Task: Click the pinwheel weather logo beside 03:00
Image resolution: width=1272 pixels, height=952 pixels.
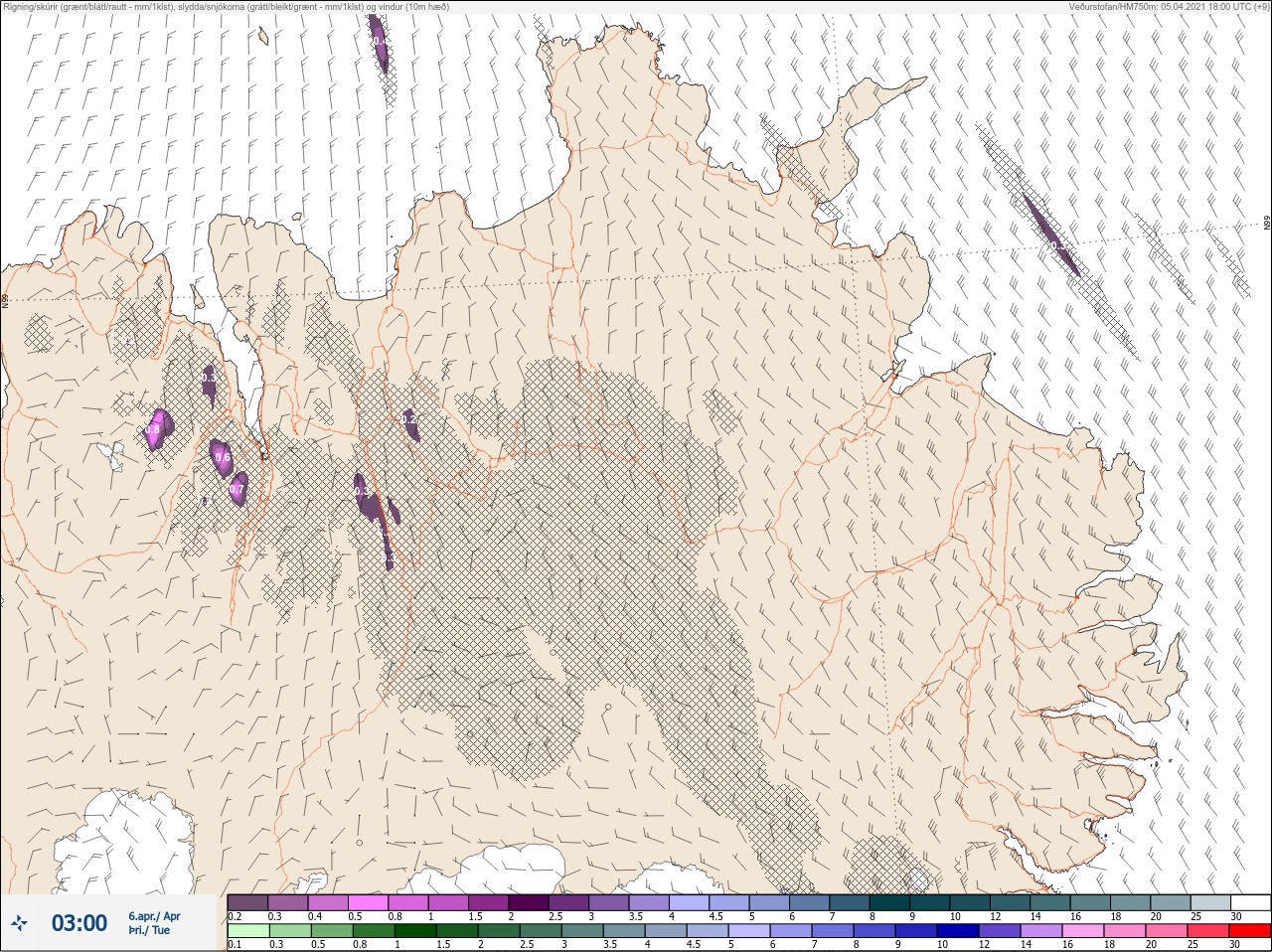Action: tap(20, 924)
